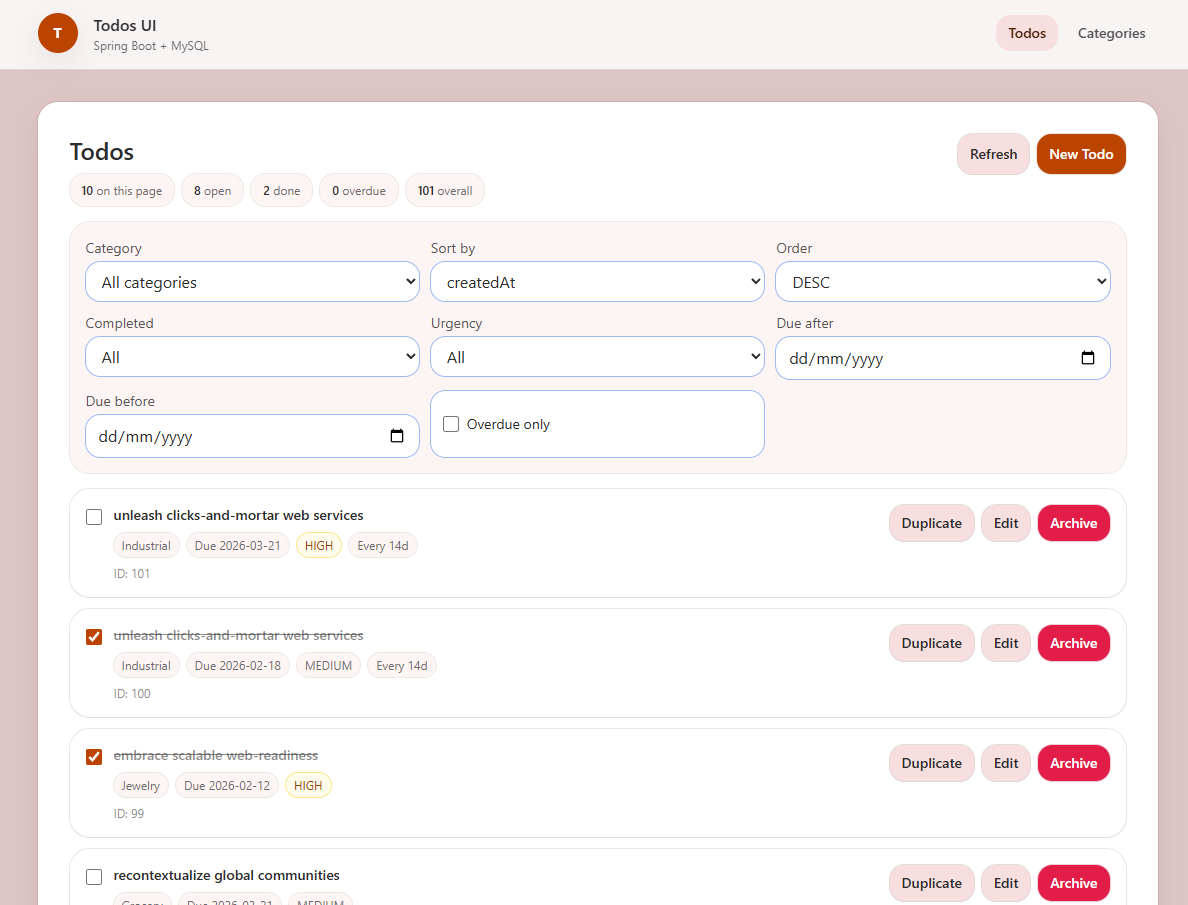Click the 'Due 2026-02-12' tag
The image size is (1188, 905).
pyautogui.click(x=227, y=786)
